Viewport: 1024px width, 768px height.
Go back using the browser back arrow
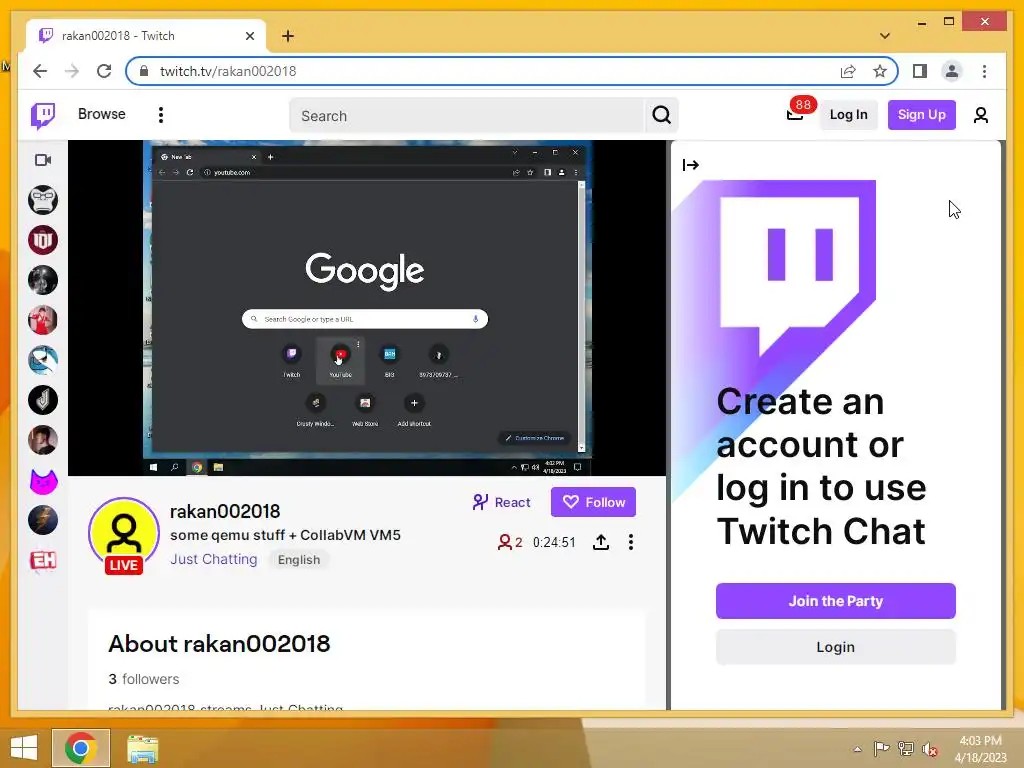coord(40,71)
